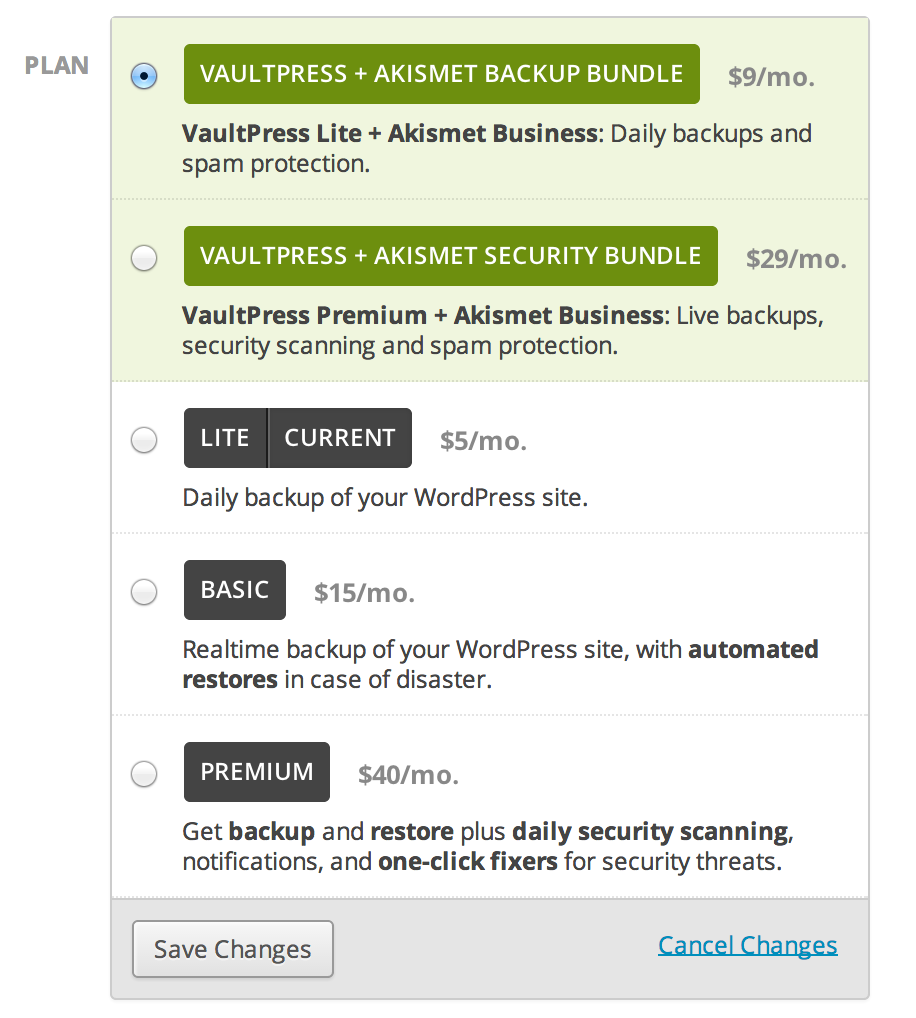Click the PLAN section label
Image resolution: width=916 pixels, height=1018 pixels.
(57, 66)
